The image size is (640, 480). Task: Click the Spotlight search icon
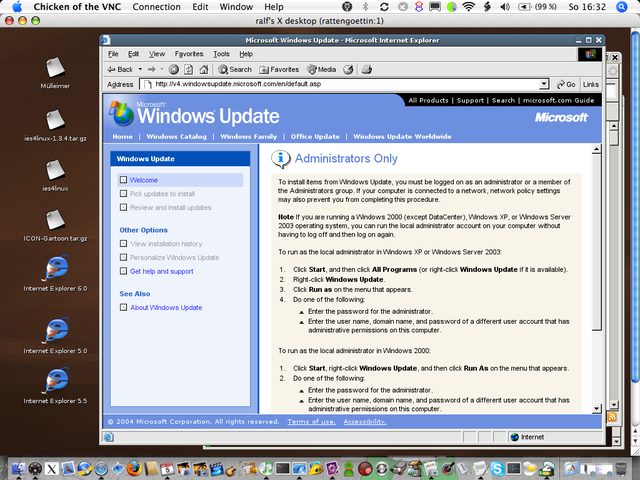[x=622, y=7]
